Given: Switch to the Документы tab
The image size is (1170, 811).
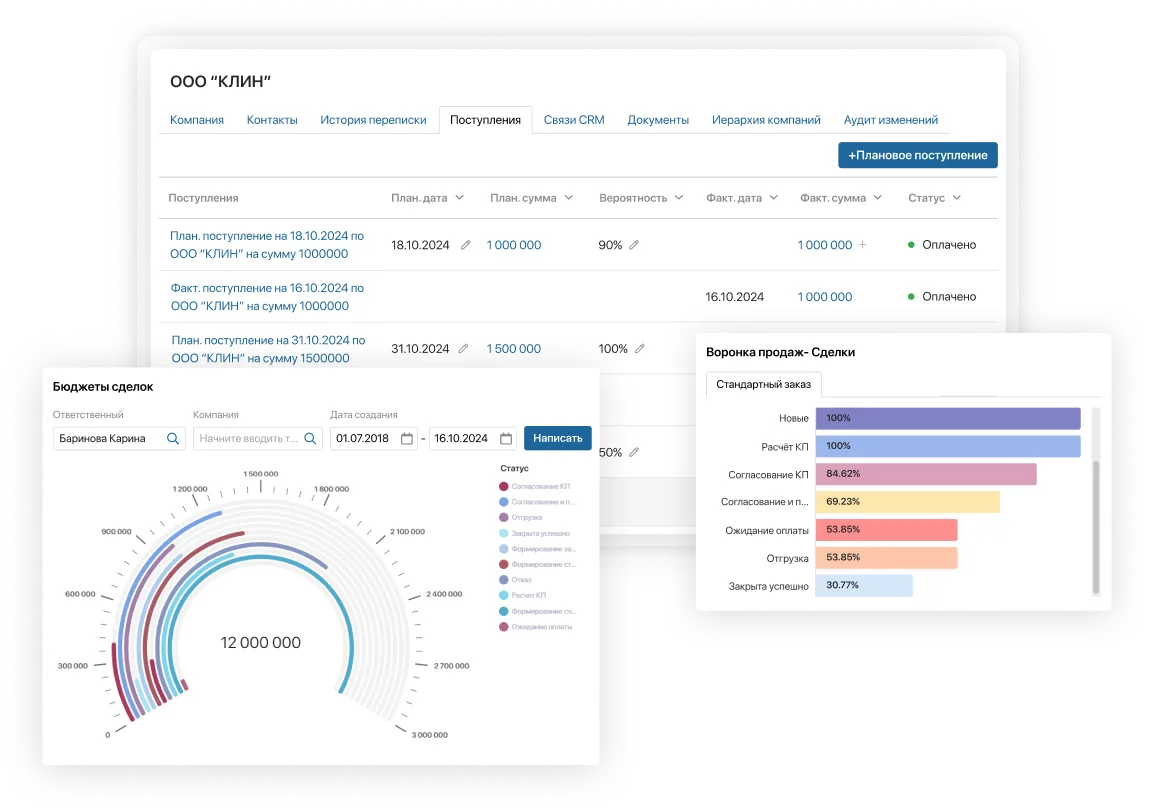Looking at the screenshot, I should coord(658,120).
